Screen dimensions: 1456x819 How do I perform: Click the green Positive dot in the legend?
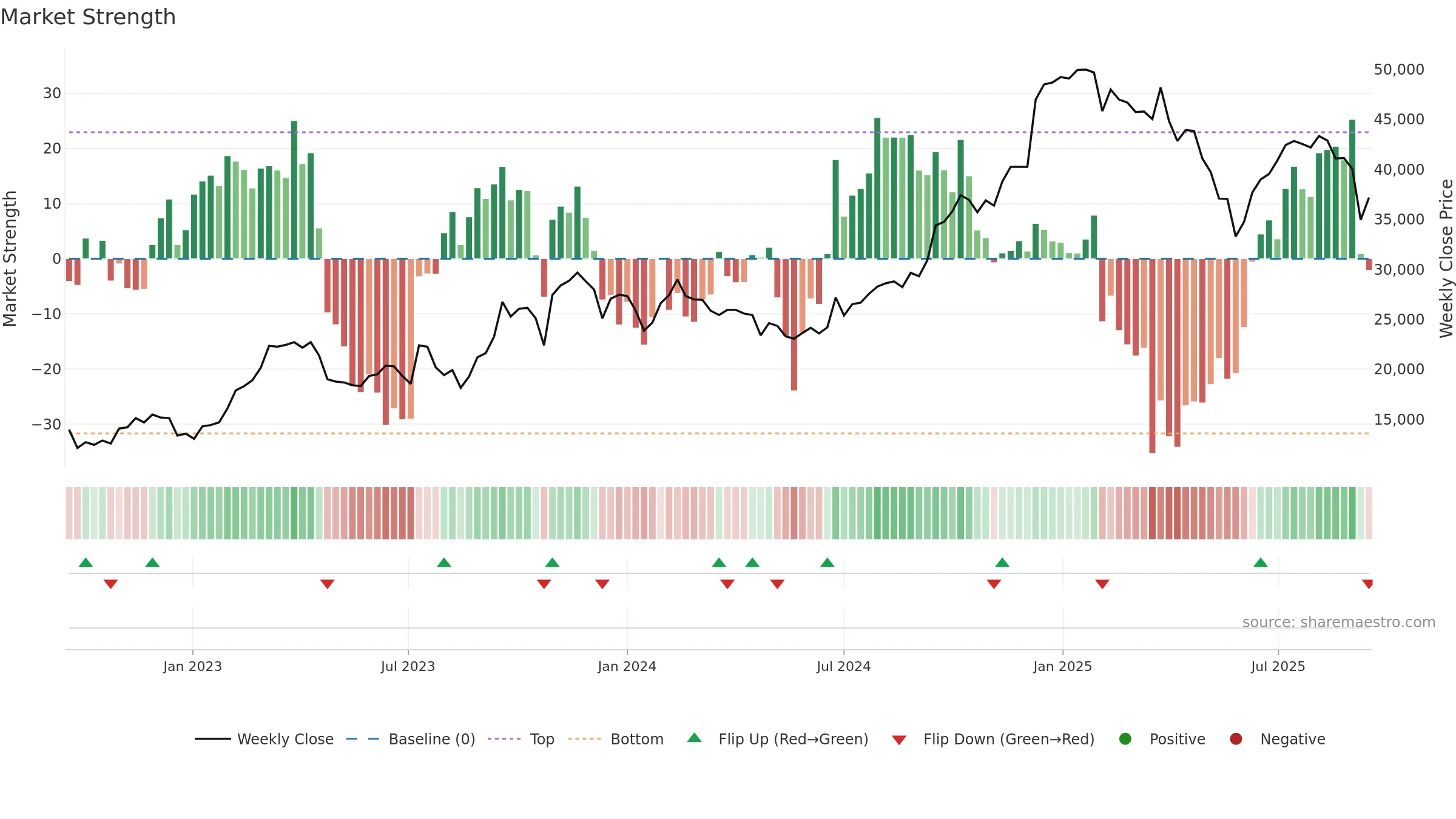1125,739
